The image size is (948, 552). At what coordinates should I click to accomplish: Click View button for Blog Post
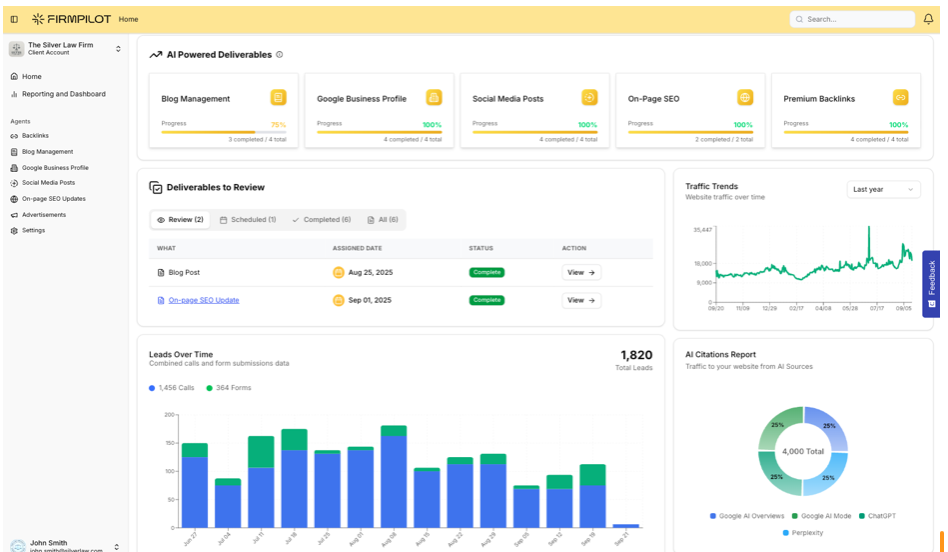pos(581,272)
